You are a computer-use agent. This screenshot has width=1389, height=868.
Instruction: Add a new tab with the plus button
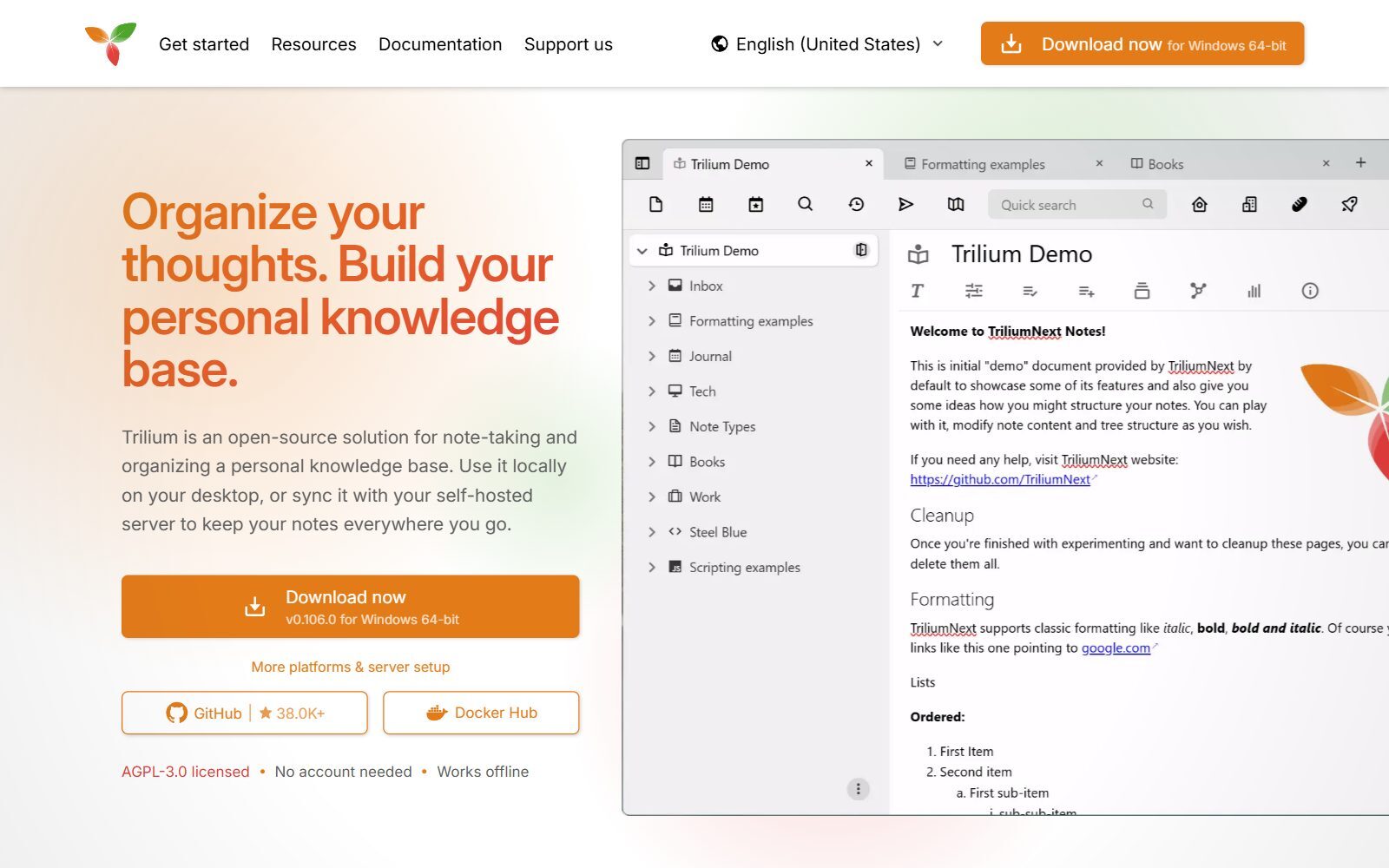point(1360,162)
